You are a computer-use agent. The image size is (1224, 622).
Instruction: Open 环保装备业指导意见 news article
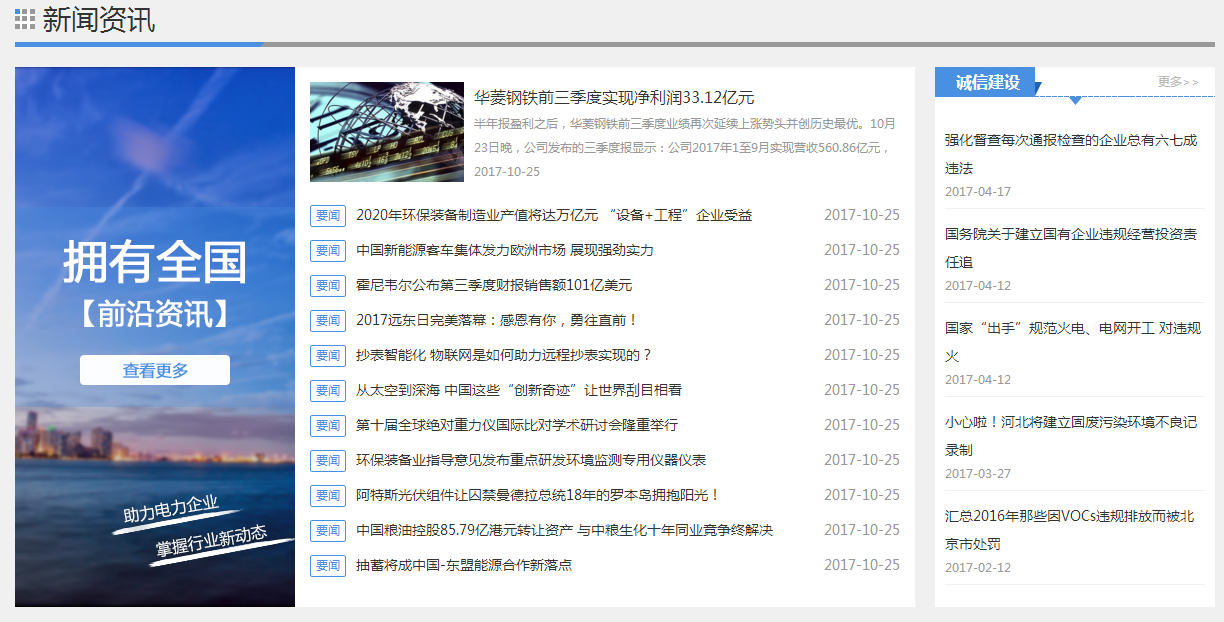point(530,460)
